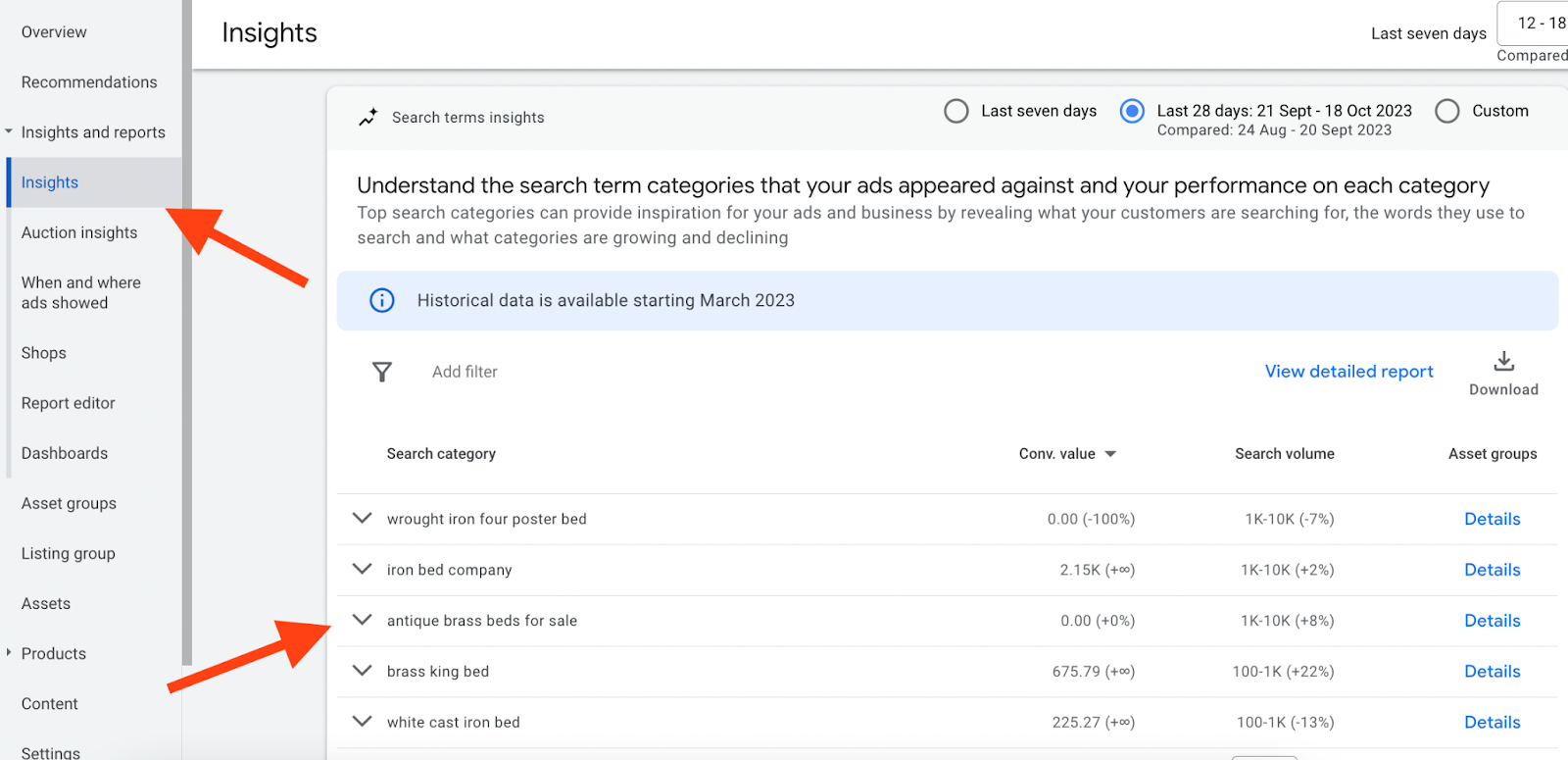Select the Last 28 days radio button
This screenshot has height=760, width=1568.
1132,111
